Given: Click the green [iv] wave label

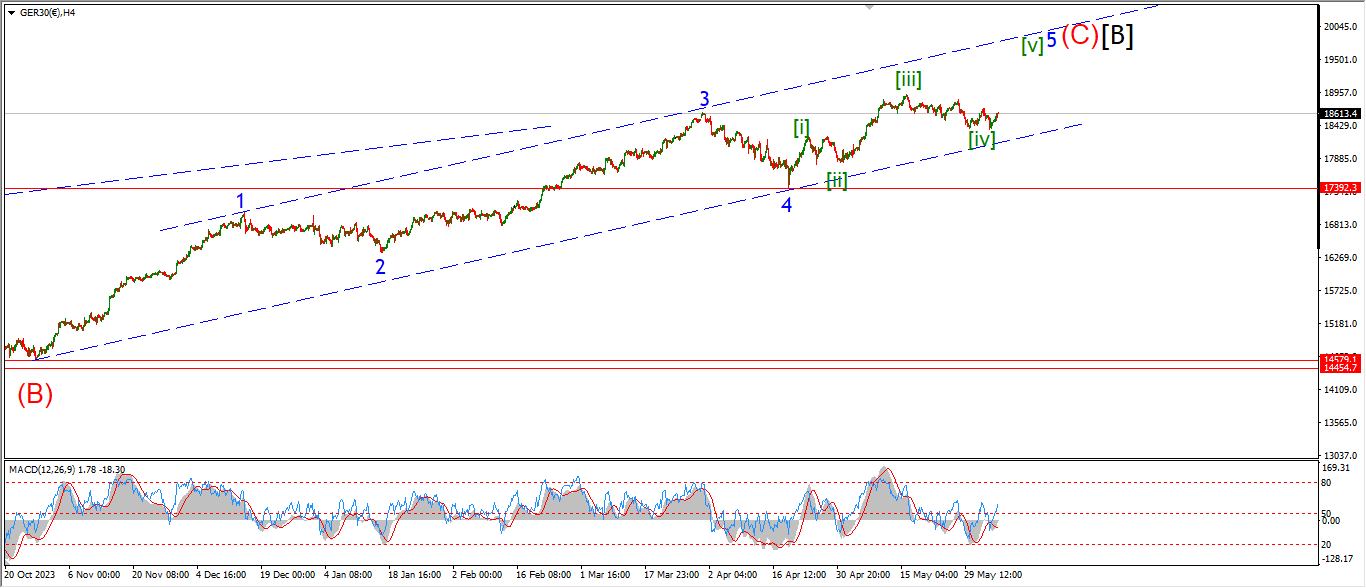Looking at the screenshot, I should click(982, 139).
